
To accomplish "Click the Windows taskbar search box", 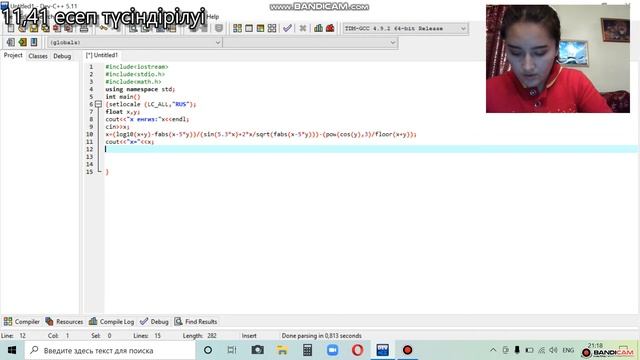I will pyautogui.click(x=110, y=350).
